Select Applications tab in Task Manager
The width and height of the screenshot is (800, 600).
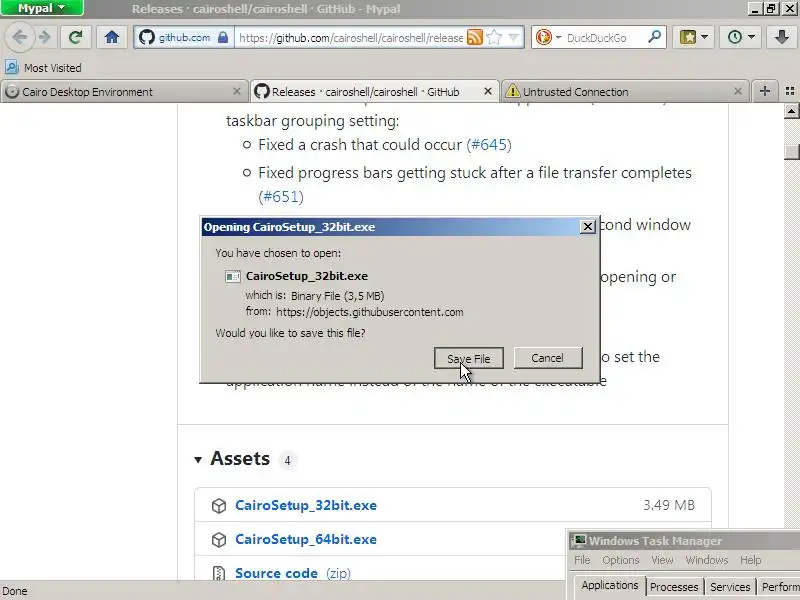coord(610,586)
